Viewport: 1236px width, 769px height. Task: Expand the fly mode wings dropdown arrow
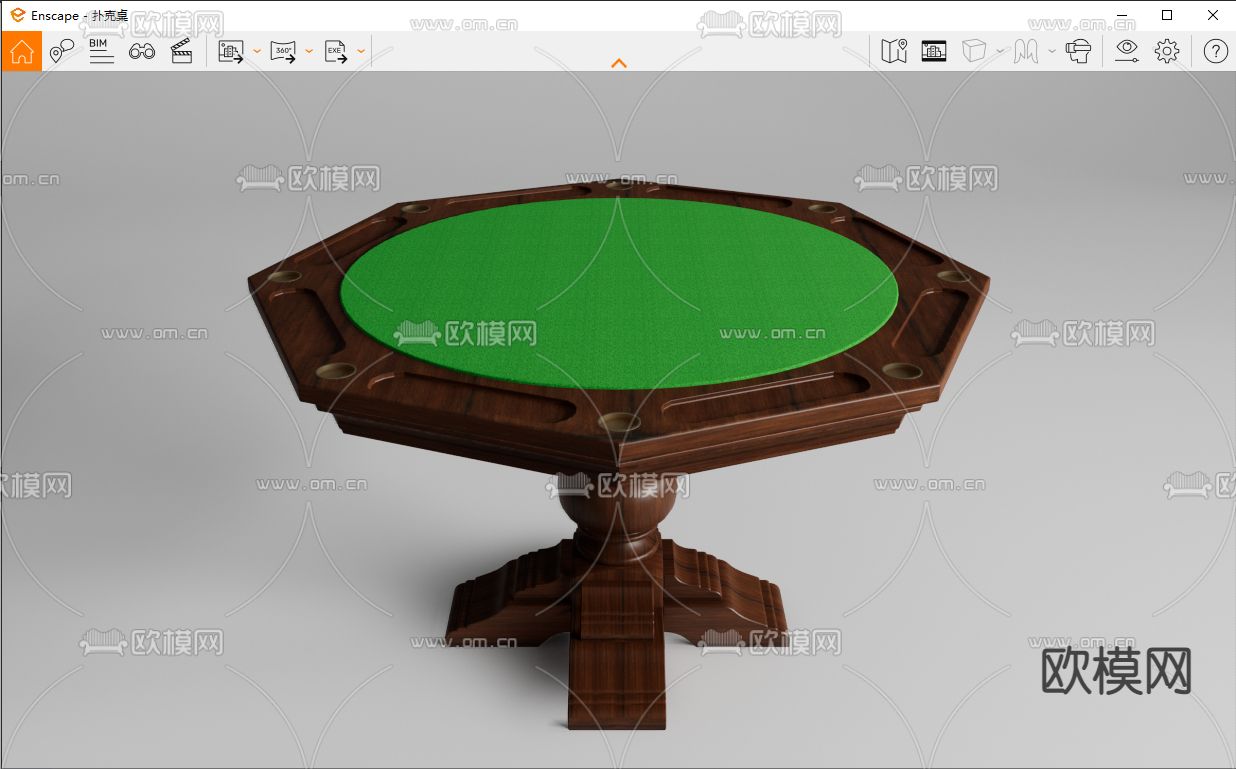1051,51
